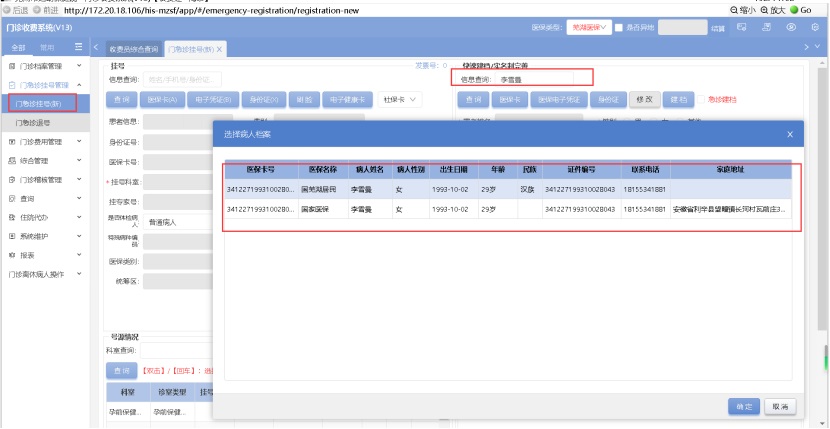
Task: Select the patient row with 汉族
Action: point(508,189)
